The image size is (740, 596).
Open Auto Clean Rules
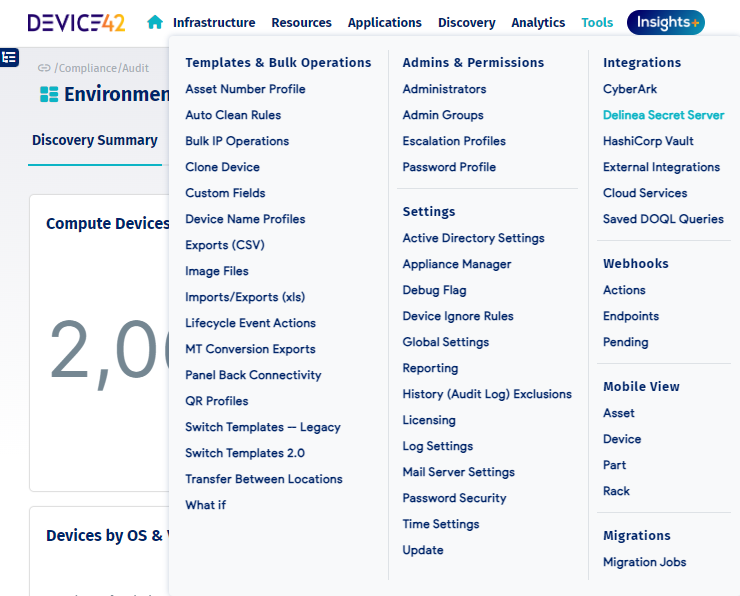click(x=233, y=115)
